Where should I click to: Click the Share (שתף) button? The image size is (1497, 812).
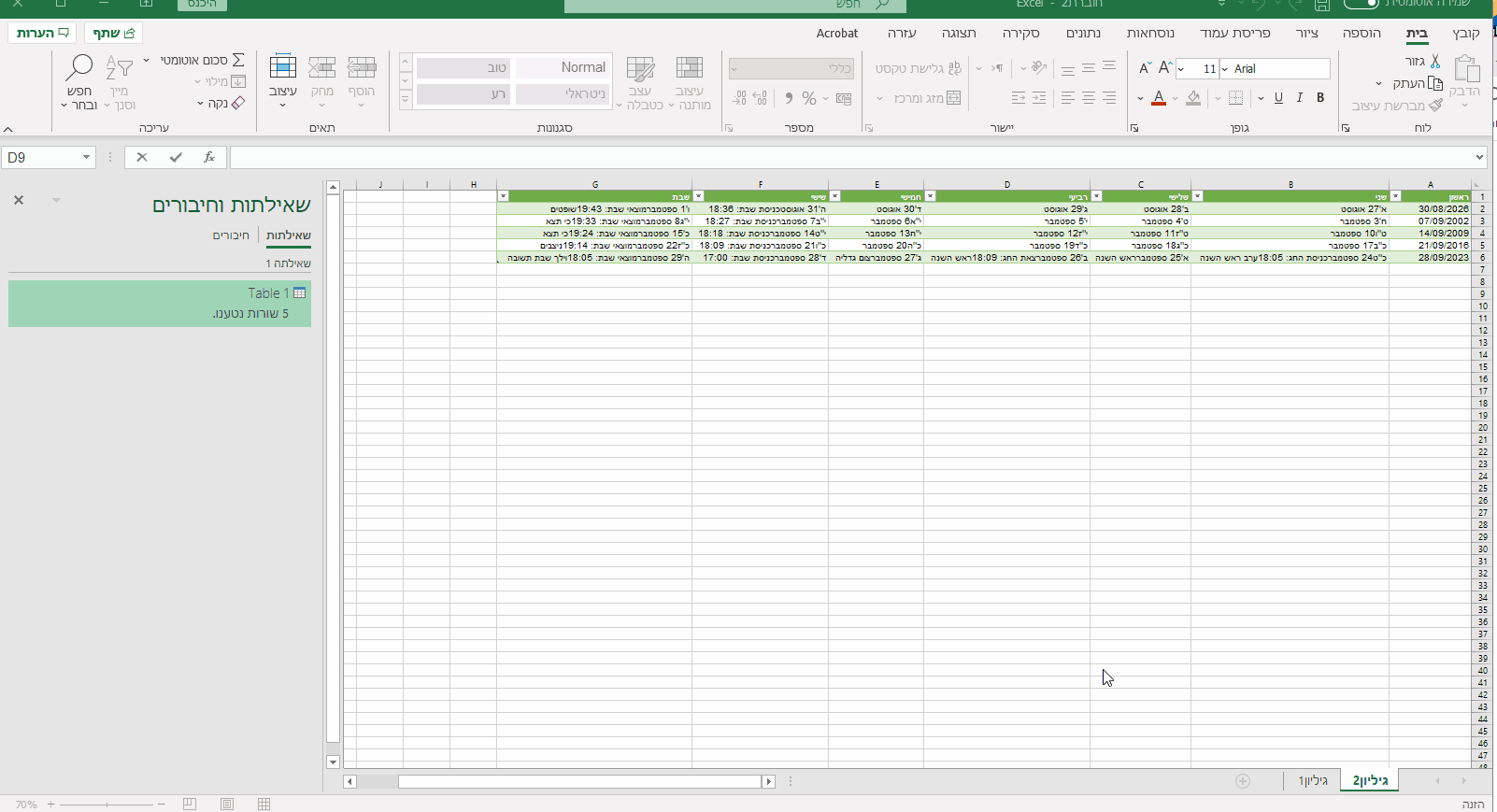[x=114, y=33]
